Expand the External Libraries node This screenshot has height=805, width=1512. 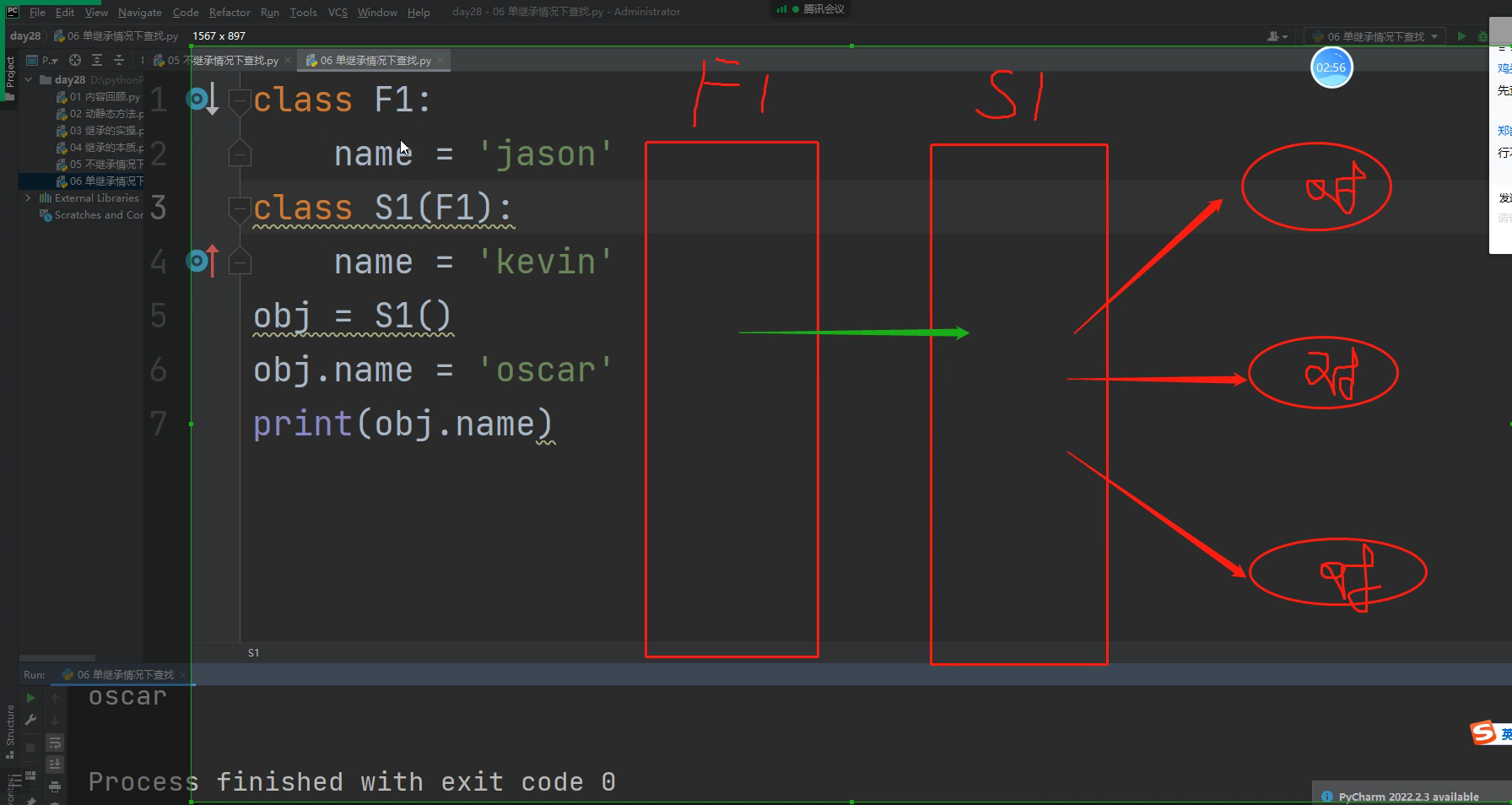[x=29, y=197]
